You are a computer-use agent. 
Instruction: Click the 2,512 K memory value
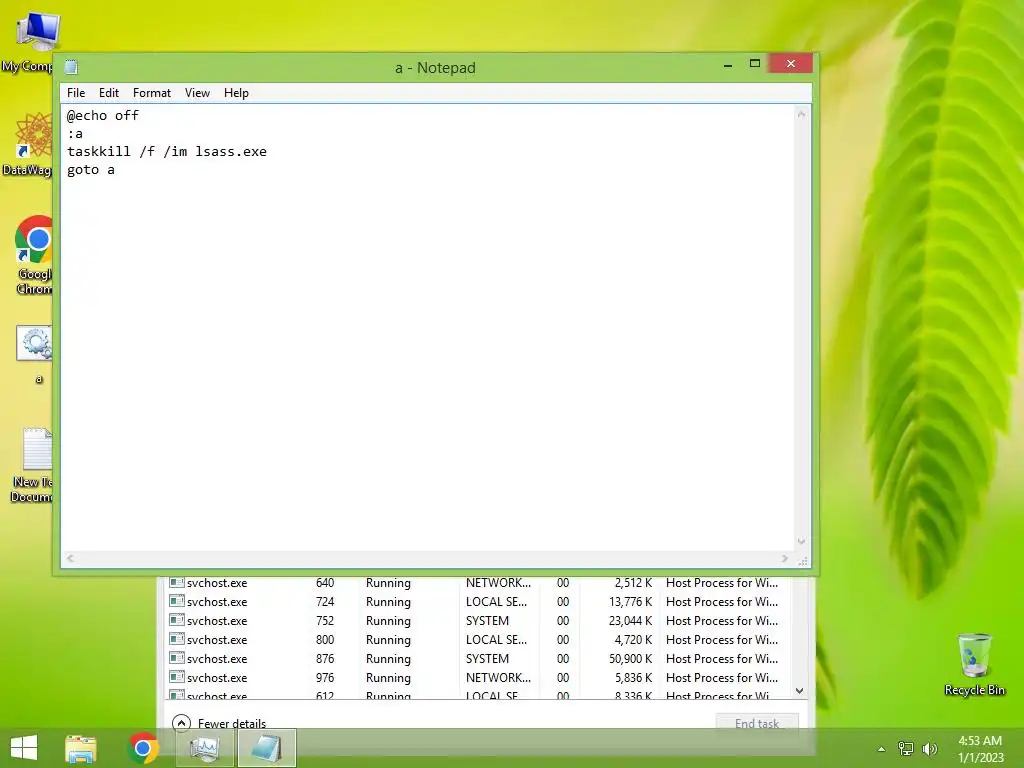(x=633, y=583)
